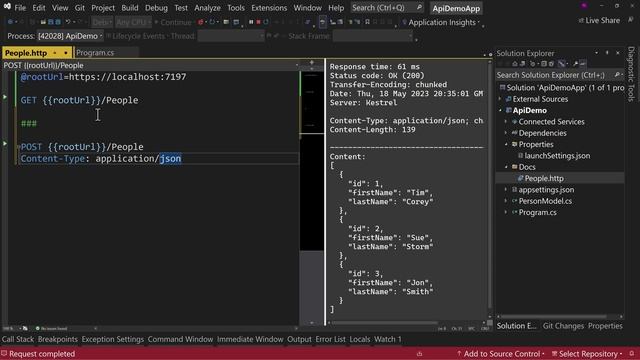
Task: Expand the Connected Services node
Action: pos(506,122)
